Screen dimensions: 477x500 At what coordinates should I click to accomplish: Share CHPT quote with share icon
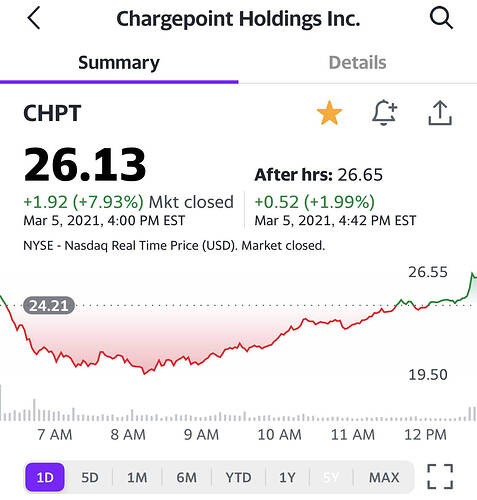tap(440, 113)
